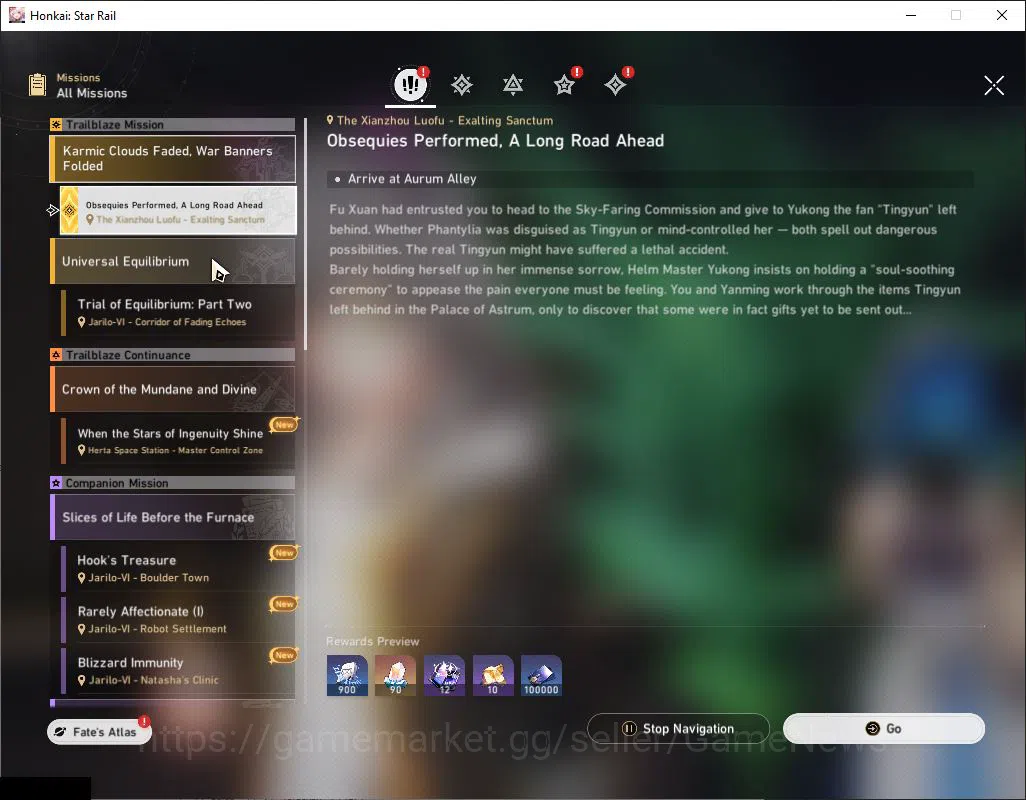Click New badge on Blizzard Immunity
Viewport: 1026px width, 800px height.
click(284, 655)
